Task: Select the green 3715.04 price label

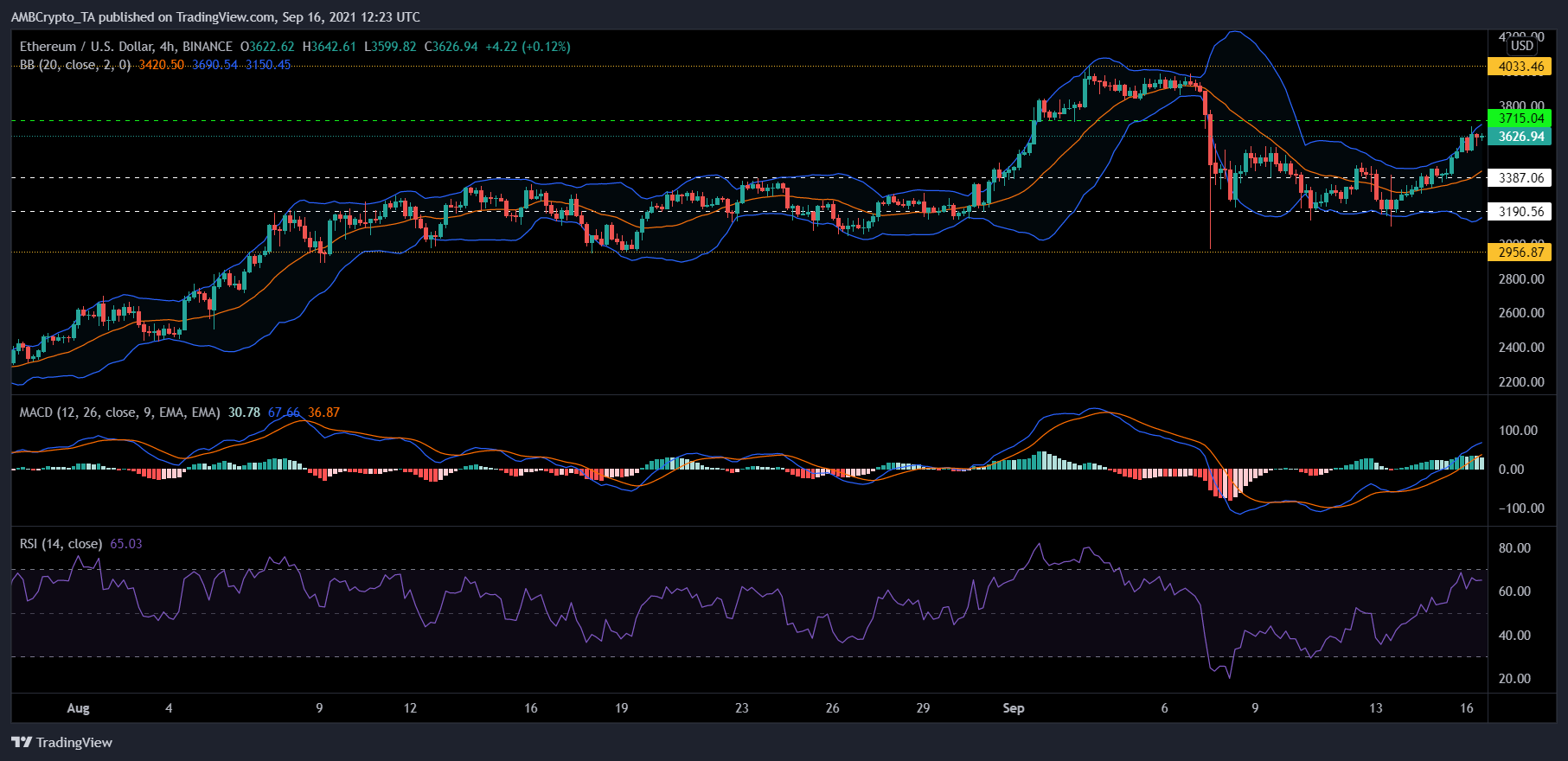Action: click(1520, 118)
